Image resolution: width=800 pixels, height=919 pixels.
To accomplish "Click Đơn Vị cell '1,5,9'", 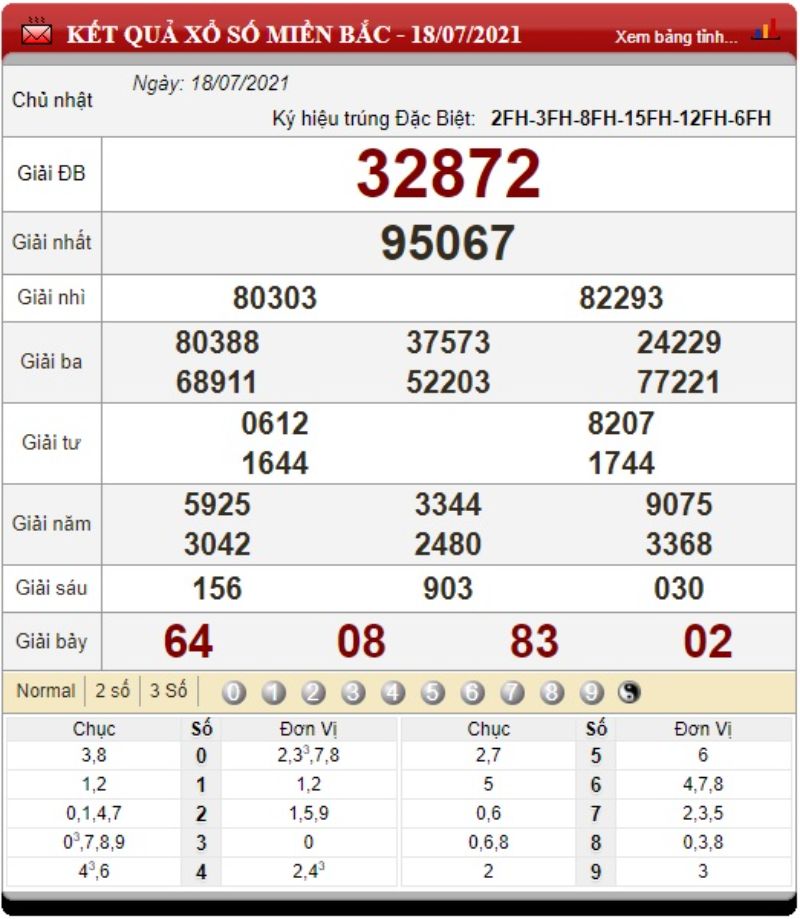I will point(309,814).
